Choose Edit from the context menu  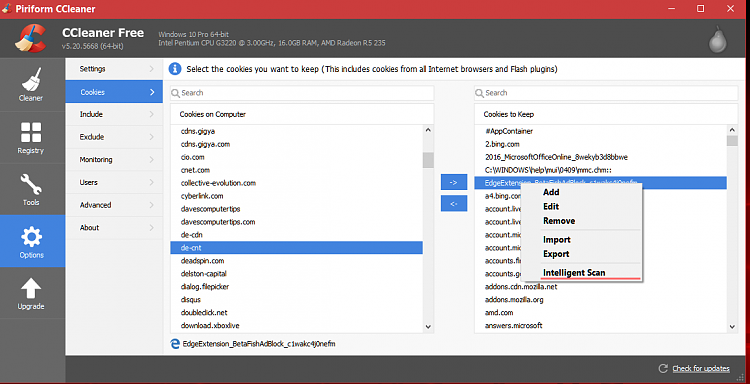coord(551,207)
